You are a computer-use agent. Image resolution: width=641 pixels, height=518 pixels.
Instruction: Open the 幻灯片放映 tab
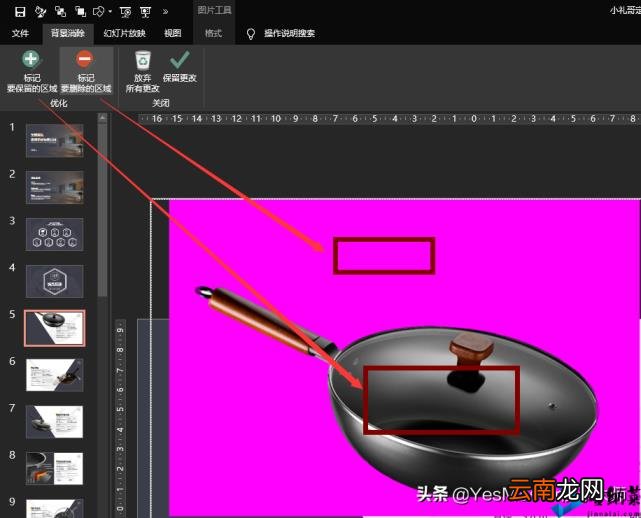(125, 33)
